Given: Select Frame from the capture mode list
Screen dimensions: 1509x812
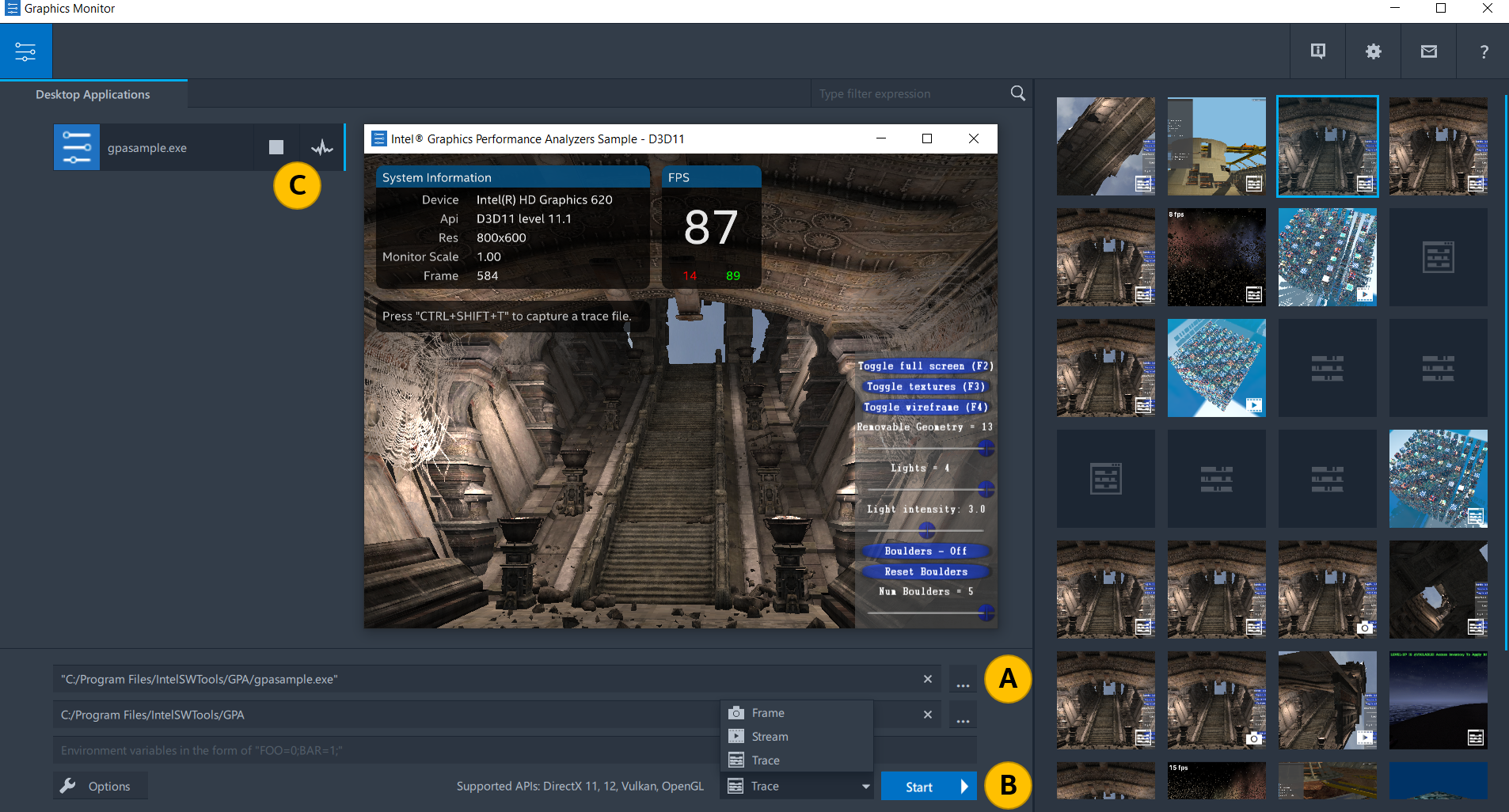Looking at the screenshot, I should tap(767, 713).
